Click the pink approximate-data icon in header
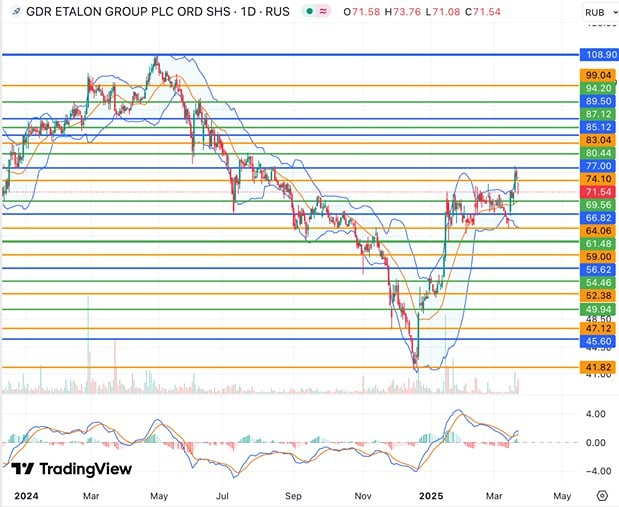This screenshot has width=619, height=507. (323, 11)
